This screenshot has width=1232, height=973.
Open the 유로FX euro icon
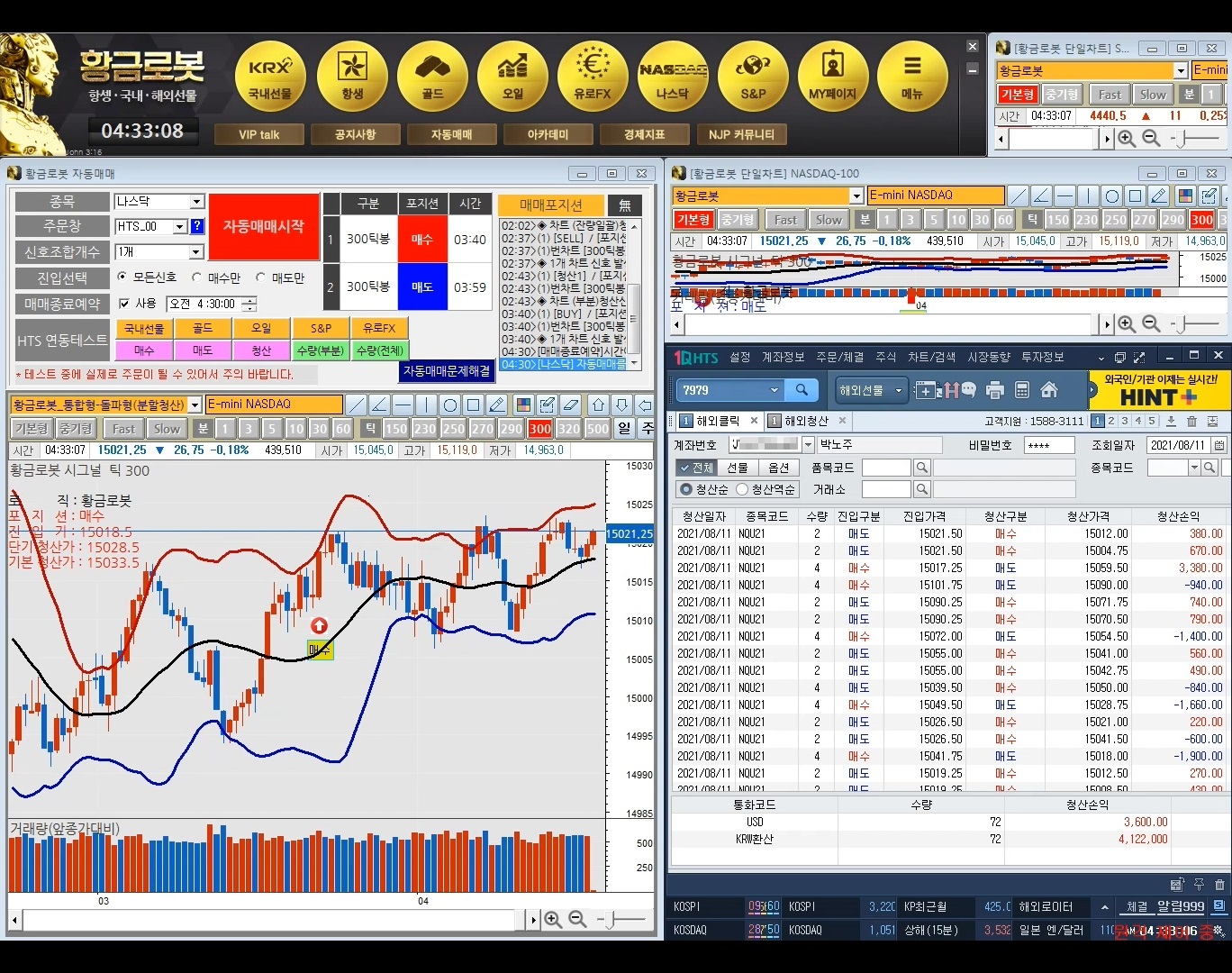(593, 76)
